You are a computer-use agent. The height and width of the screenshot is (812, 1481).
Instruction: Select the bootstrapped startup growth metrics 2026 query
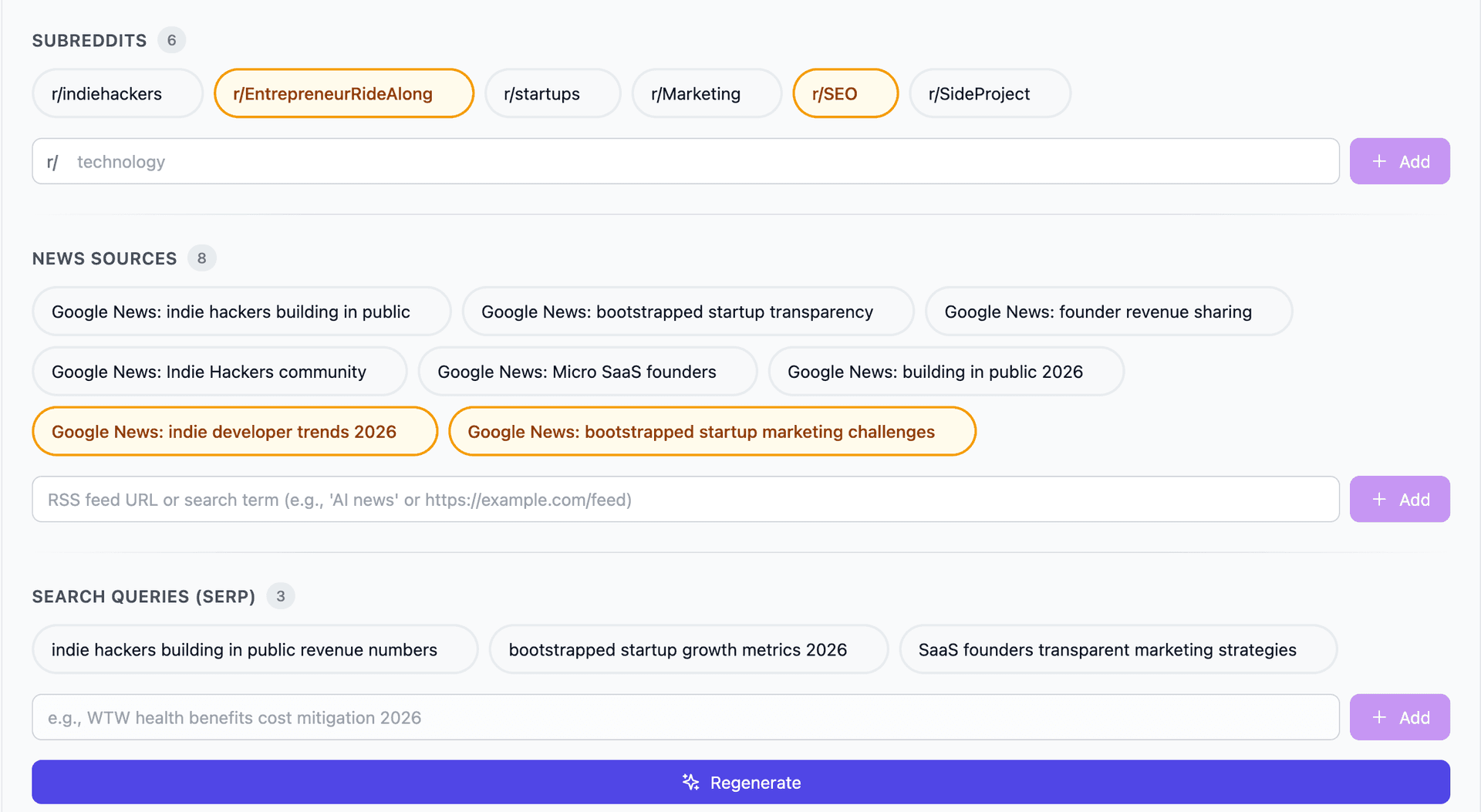[x=688, y=649]
